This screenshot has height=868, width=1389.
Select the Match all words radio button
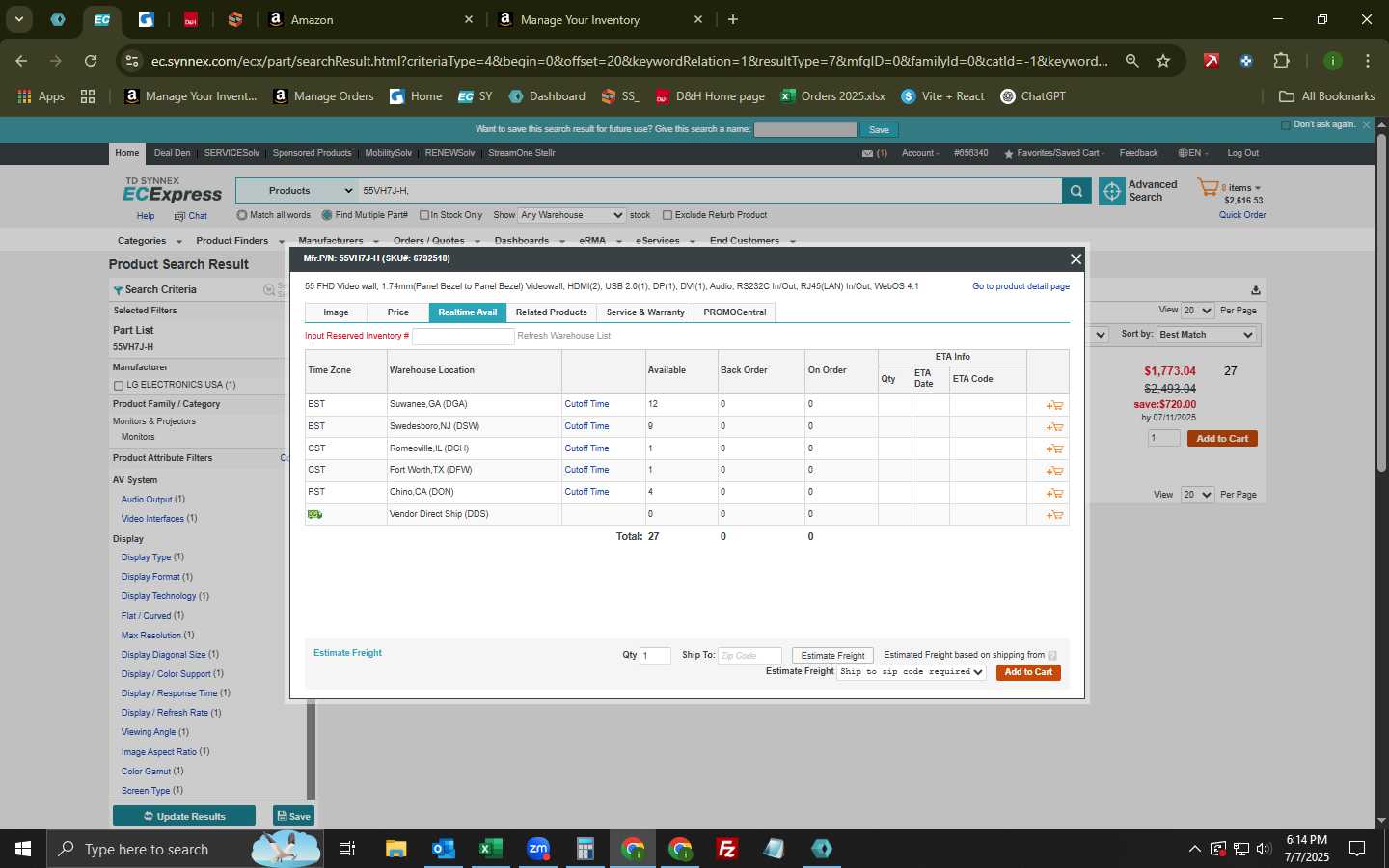[x=242, y=215]
